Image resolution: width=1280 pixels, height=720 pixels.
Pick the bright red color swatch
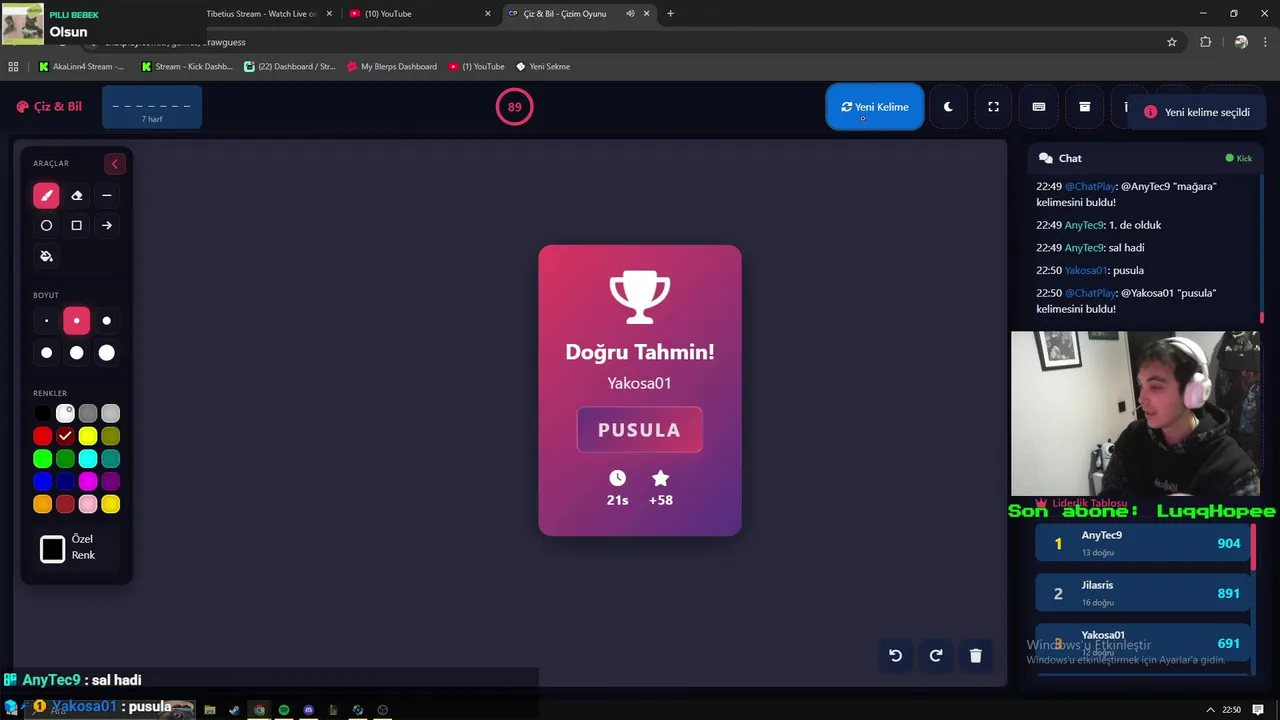(42, 436)
